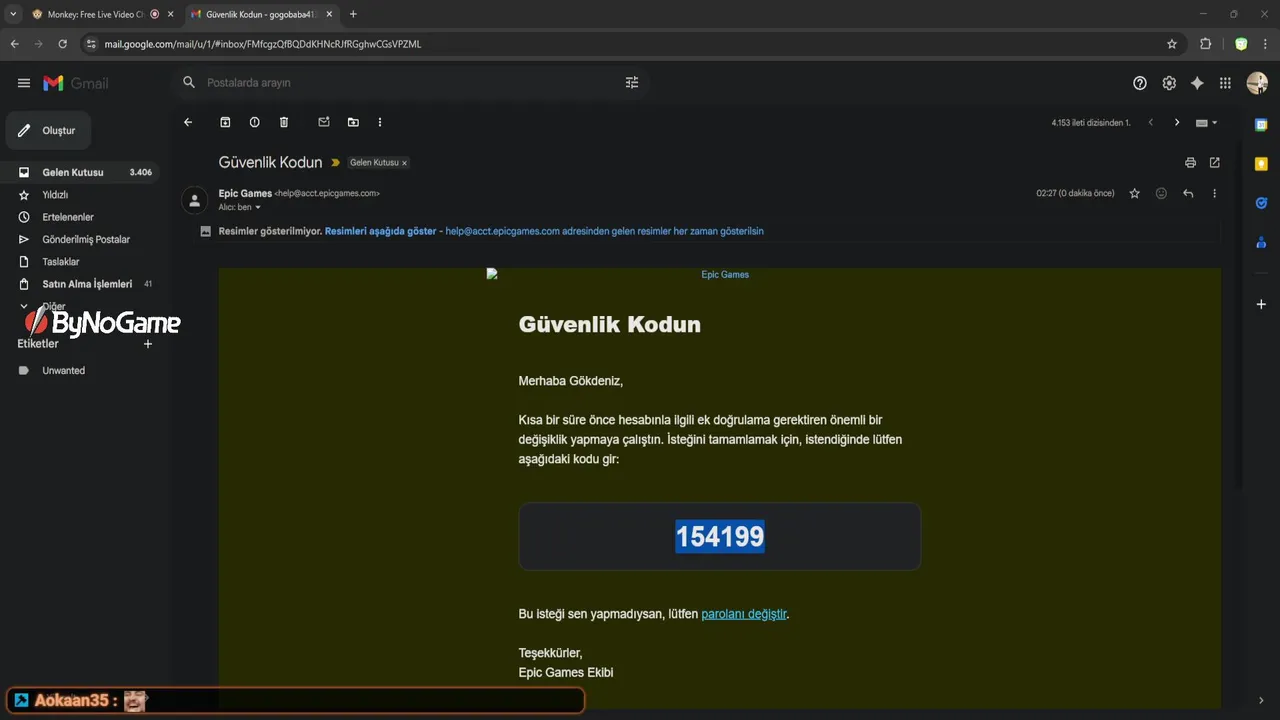Click the Epic Games sender name
The width and height of the screenshot is (1280, 720).
[x=245, y=193]
